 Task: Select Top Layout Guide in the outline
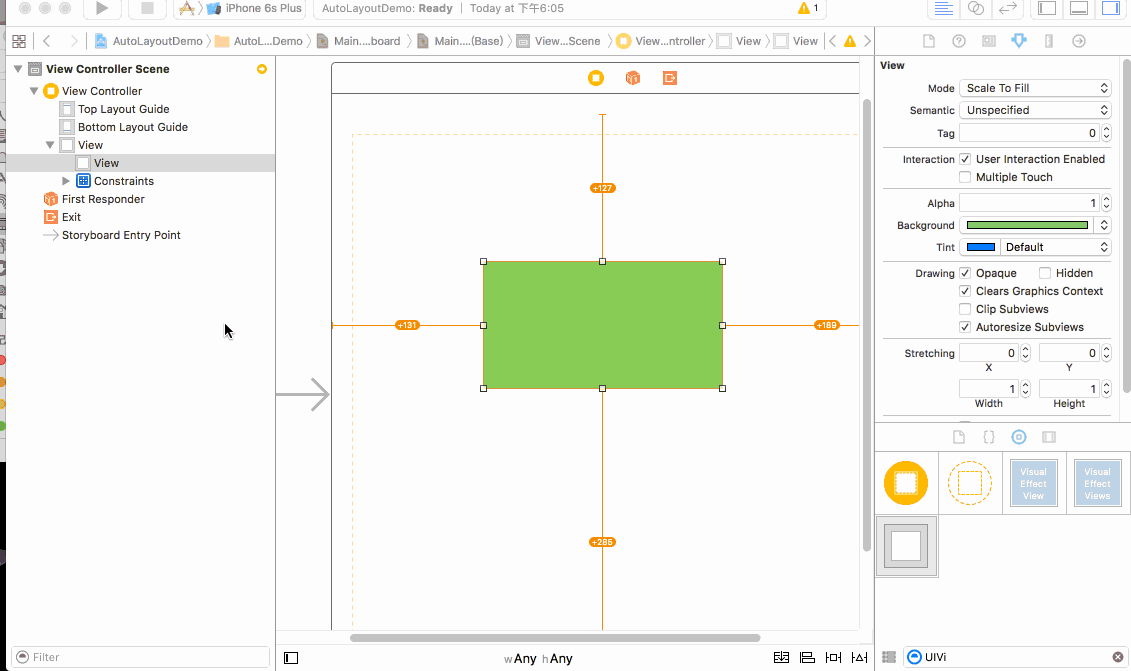[123, 109]
